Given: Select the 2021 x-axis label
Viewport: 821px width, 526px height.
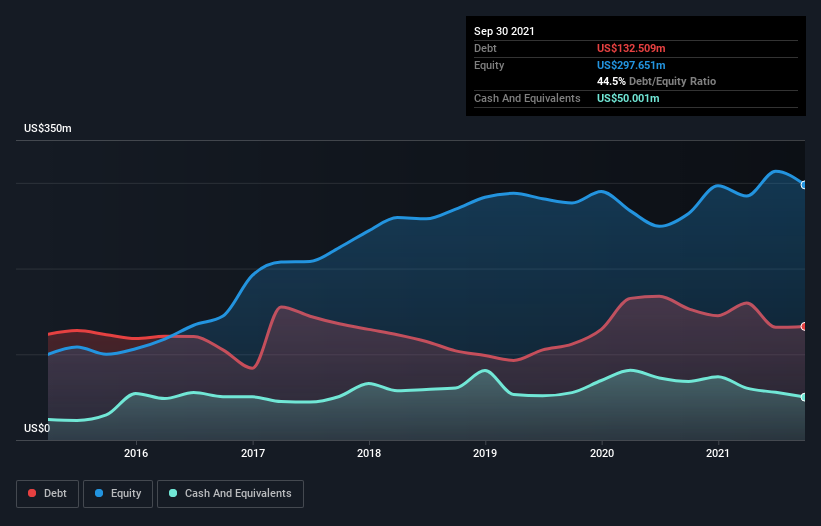Looking at the screenshot, I should pos(718,453).
